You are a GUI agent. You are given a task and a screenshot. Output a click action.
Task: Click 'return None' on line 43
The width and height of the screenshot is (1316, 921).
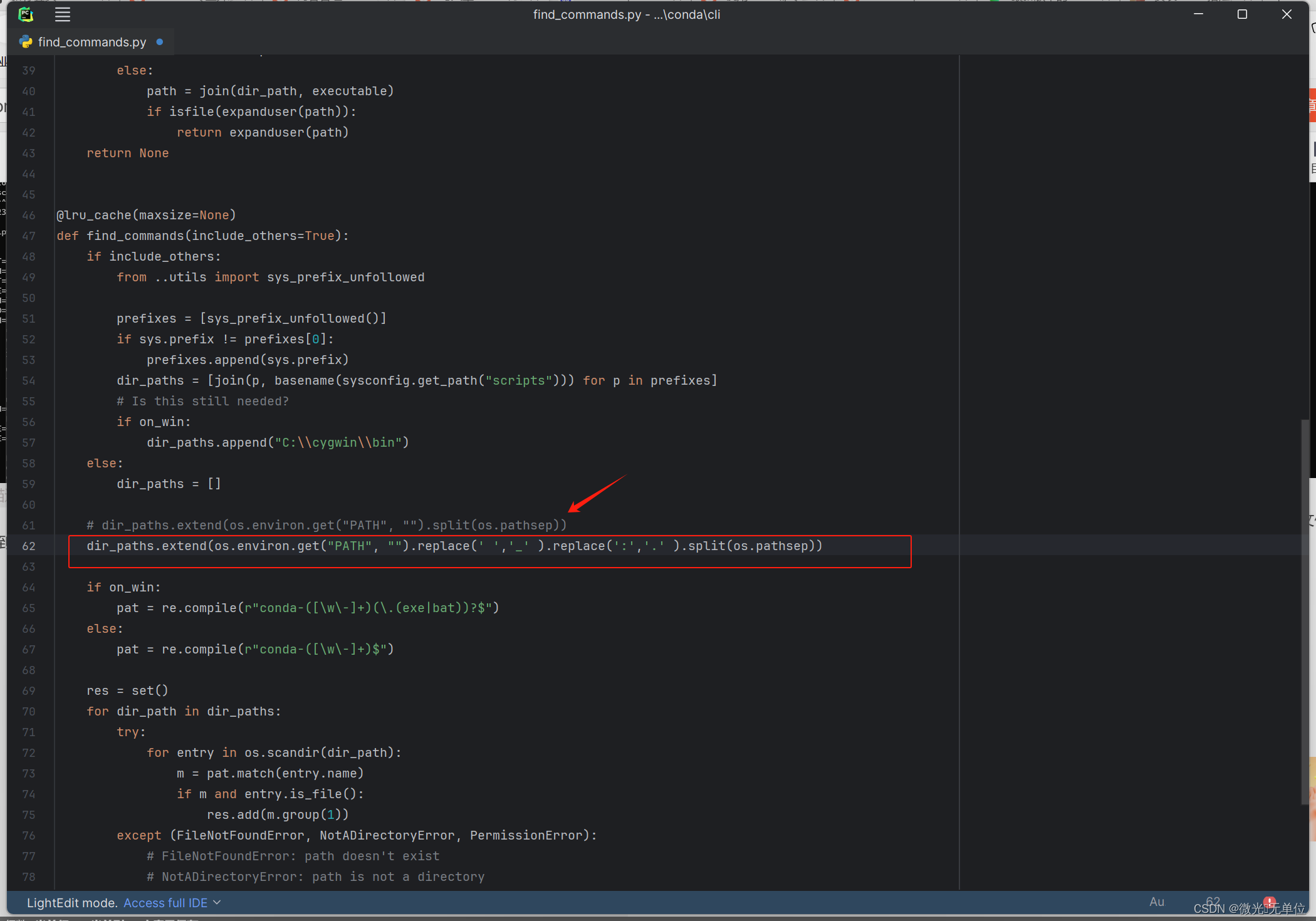127,153
